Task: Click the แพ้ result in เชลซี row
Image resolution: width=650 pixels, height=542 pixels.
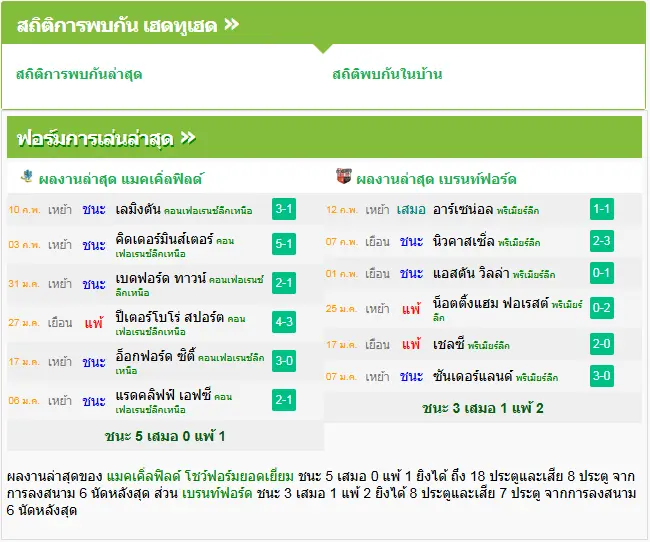Action: [x=411, y=345]
